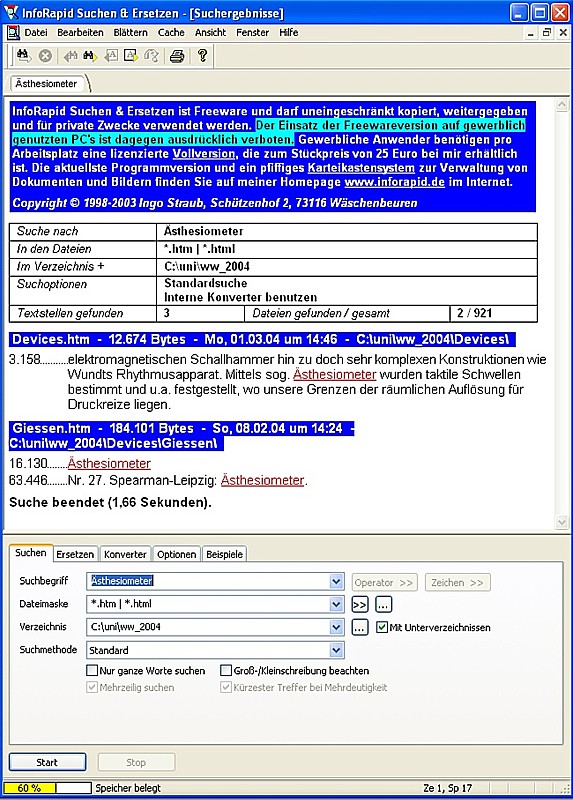The width and height of the screenshot is (573, 800).
Task: Open the Hilfe menu
Action: [x=288, y=33]
